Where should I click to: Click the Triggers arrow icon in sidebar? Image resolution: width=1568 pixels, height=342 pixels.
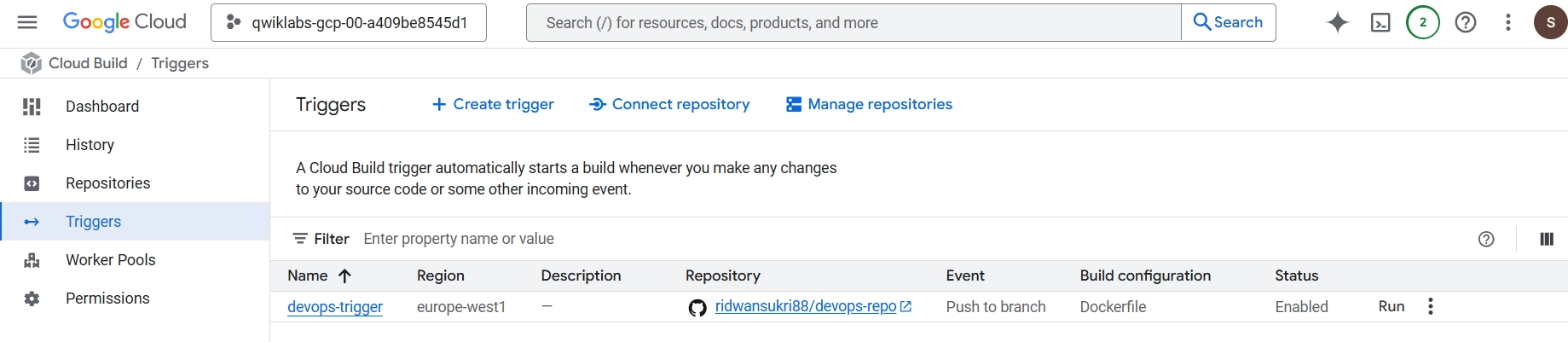point(32,222)
